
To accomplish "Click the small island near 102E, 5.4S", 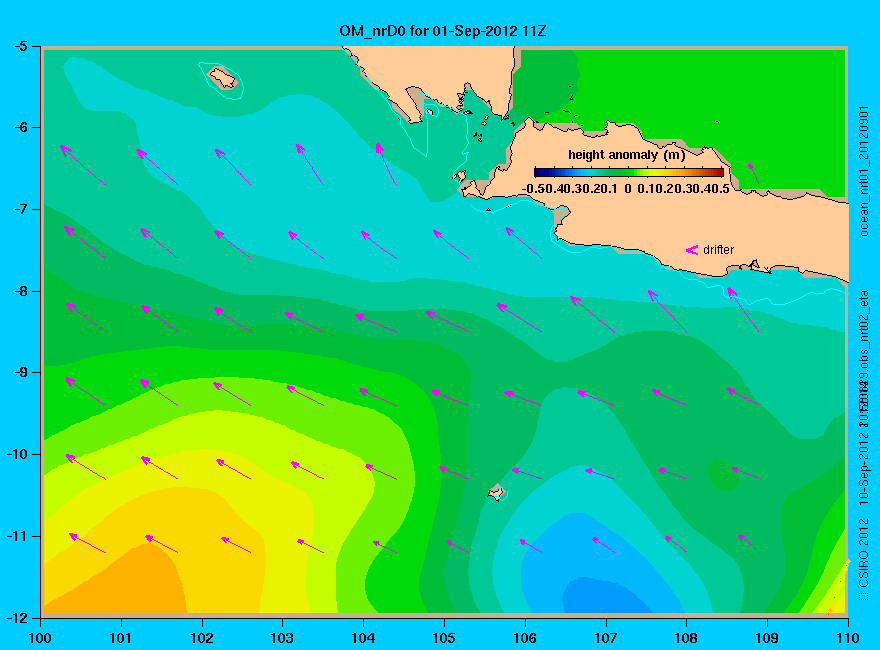I will click(x=223, y=77).
